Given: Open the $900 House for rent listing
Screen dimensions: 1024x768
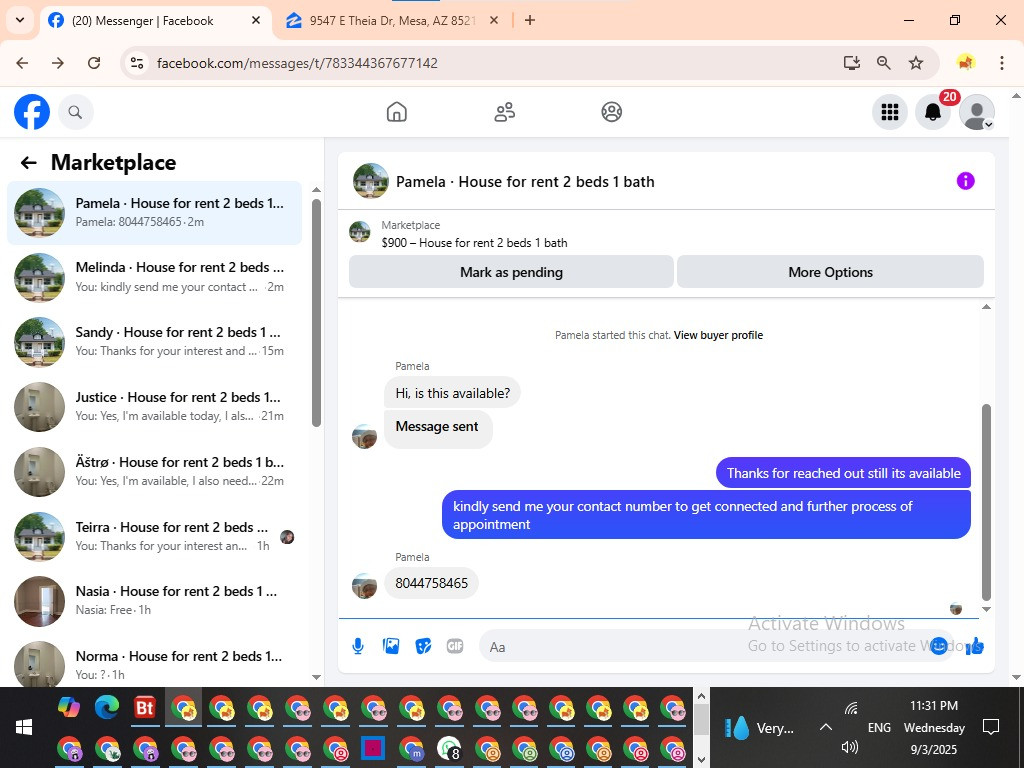Looking at the screenshot, I should (x=474, y=243).
